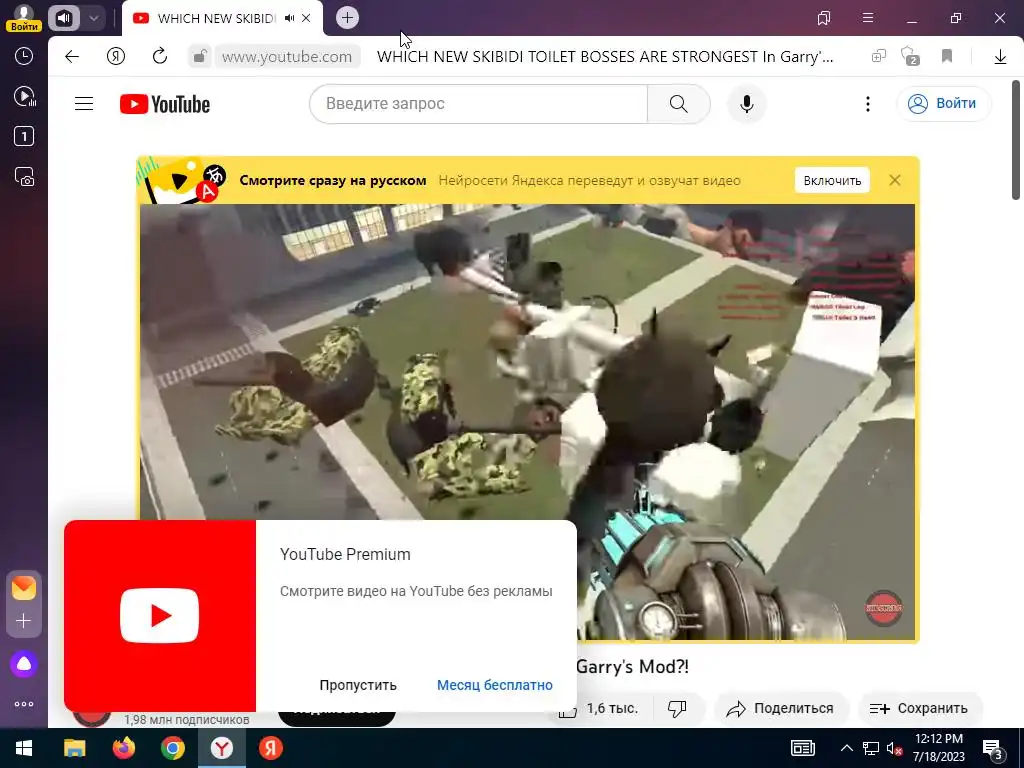This screenshot has height=768, width=1024.
Task: Open Yandex Mail icon in sidebar
Action: coord(24,588)
